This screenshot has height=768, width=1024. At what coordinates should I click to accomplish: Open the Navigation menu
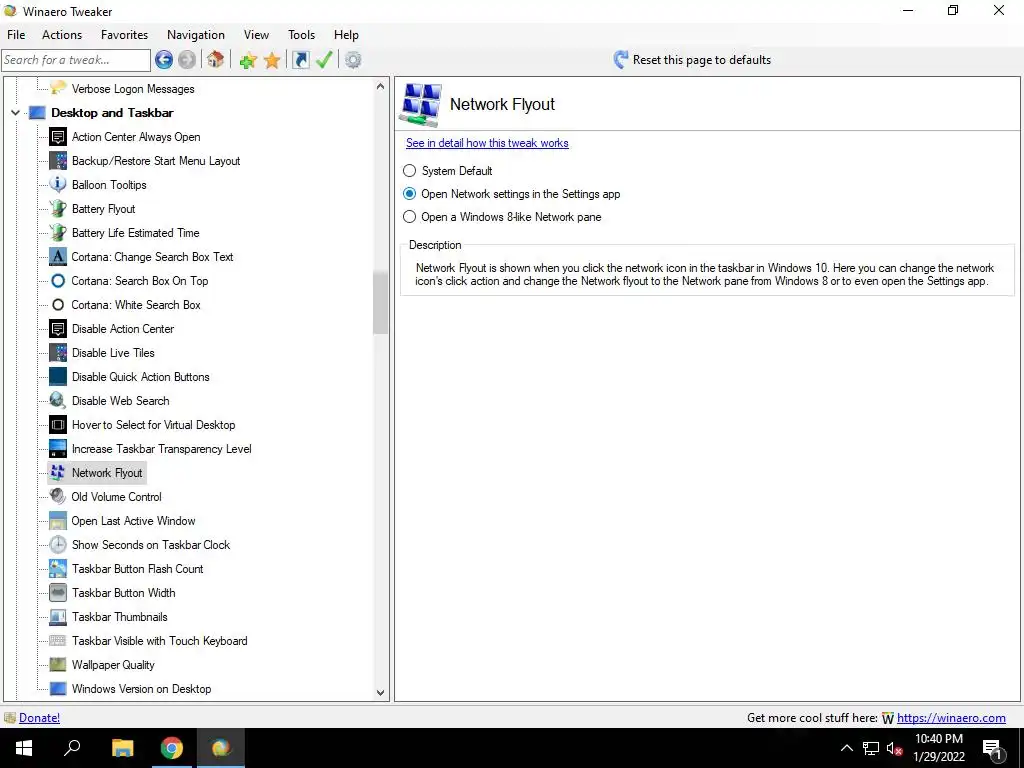coord(196,35)
